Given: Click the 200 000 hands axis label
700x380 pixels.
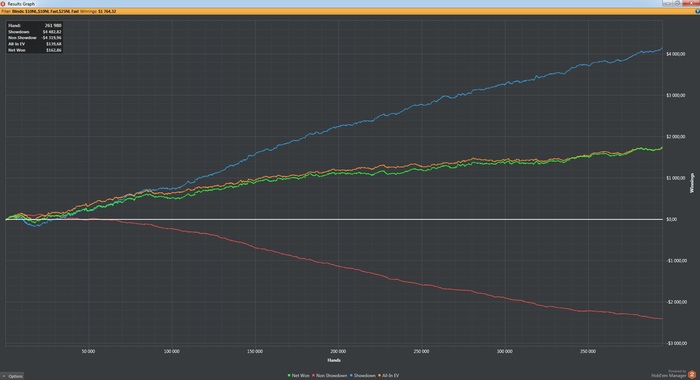Looking at the screenshot, I should (x=338, y=351).
